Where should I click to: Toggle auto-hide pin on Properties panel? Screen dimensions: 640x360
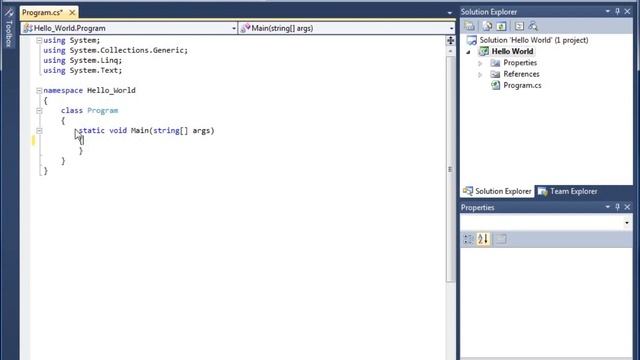618,207
